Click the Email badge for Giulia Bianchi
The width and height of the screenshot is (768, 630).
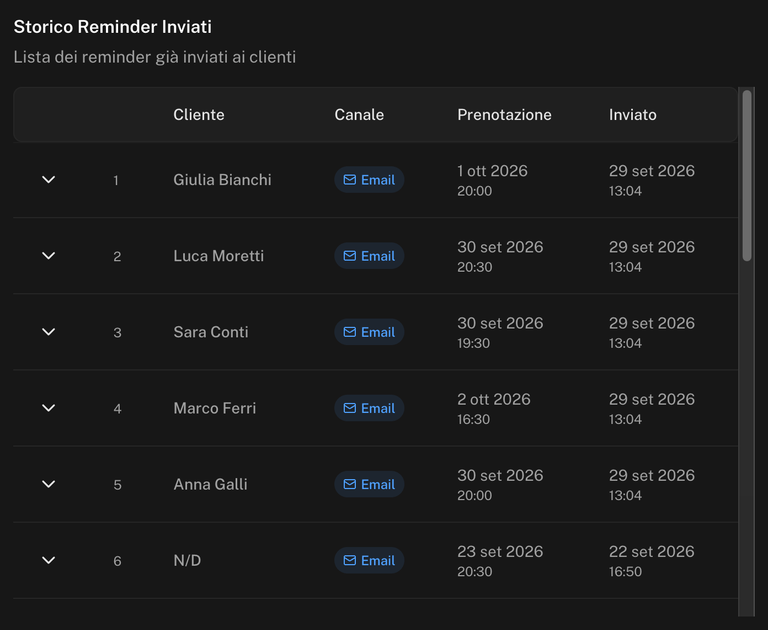coord(369,180)
